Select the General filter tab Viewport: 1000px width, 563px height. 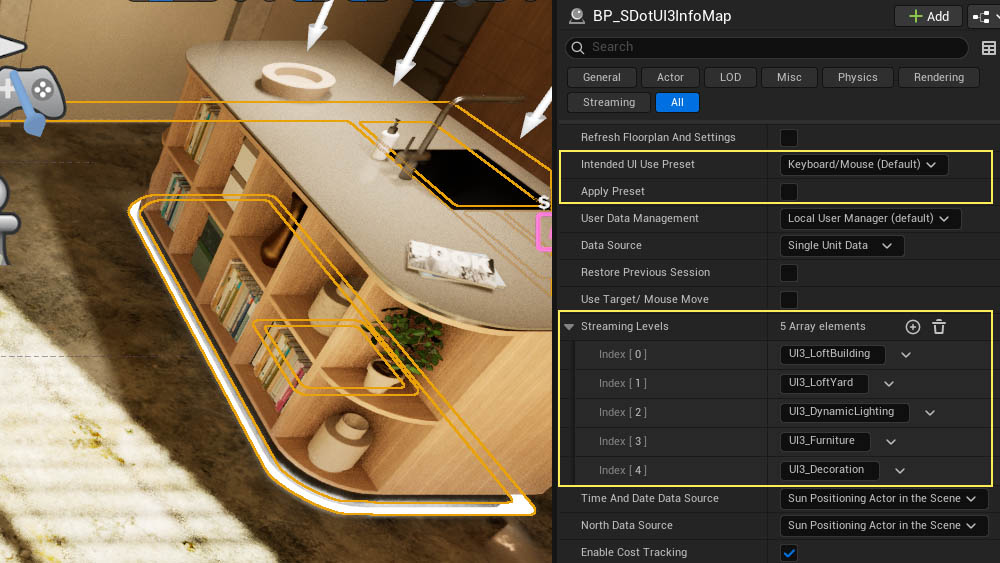601,77
